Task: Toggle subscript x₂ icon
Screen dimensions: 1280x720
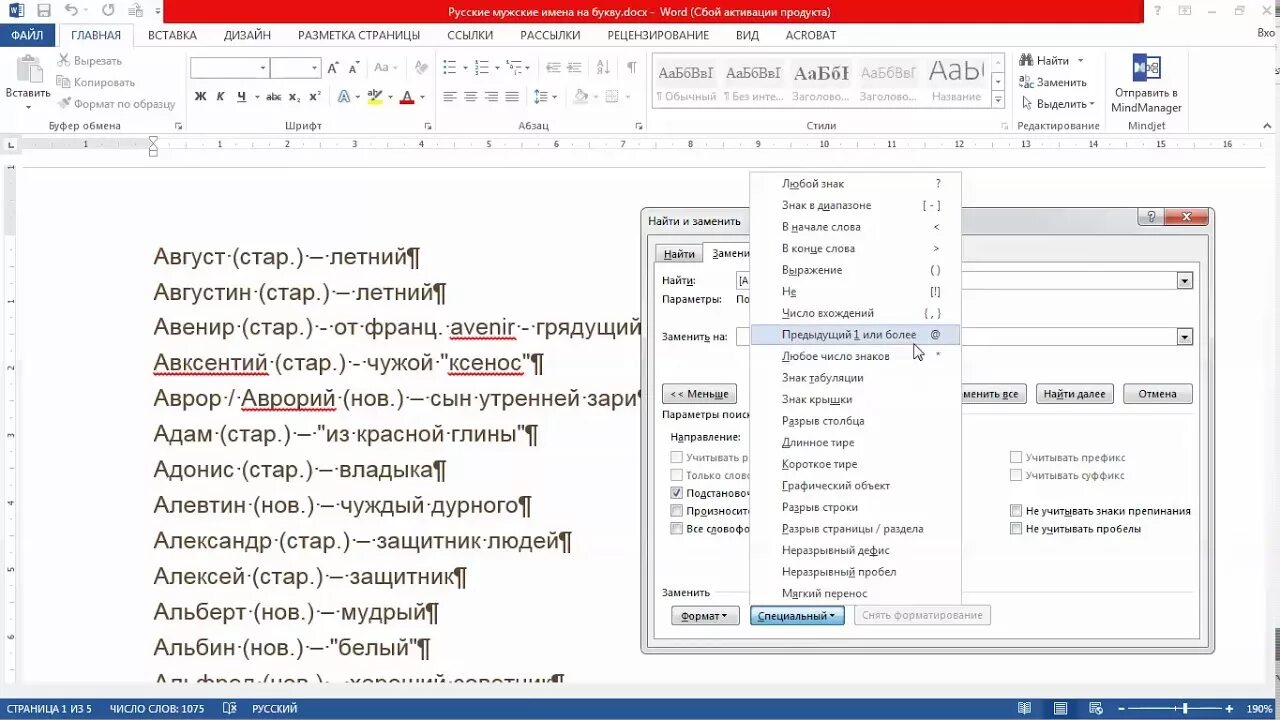Action: (x=294, y=97)
